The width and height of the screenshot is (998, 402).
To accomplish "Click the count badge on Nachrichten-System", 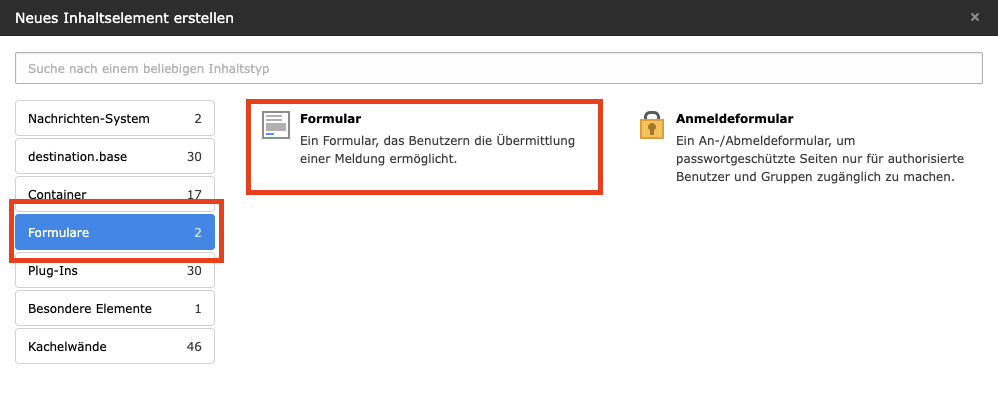I will coord(198,119).
